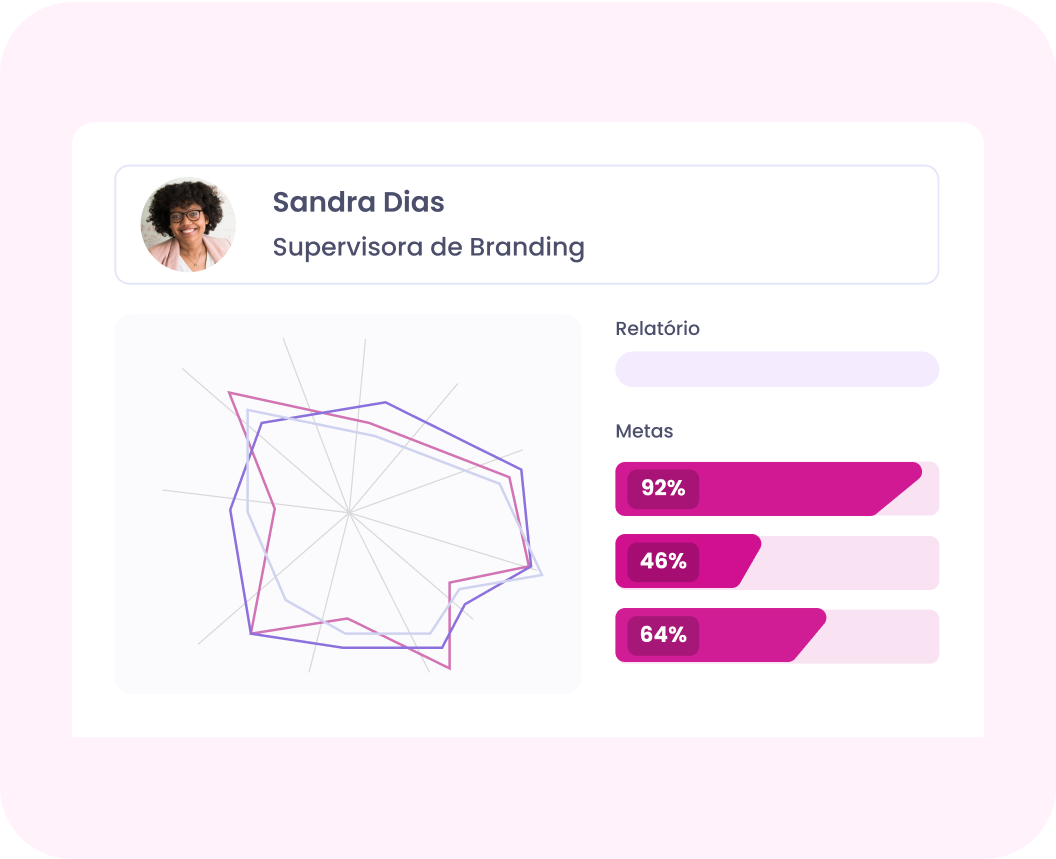Click the unfilled tip of the 92% bar
Image resolution: width=1056 pixels, height=859 pixels.
tap(927, 497)
